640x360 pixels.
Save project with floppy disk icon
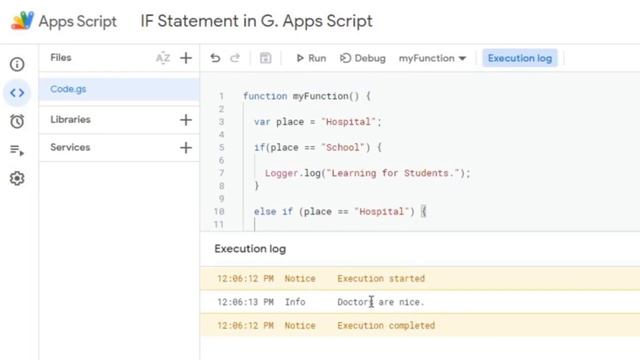coord(265,58)
